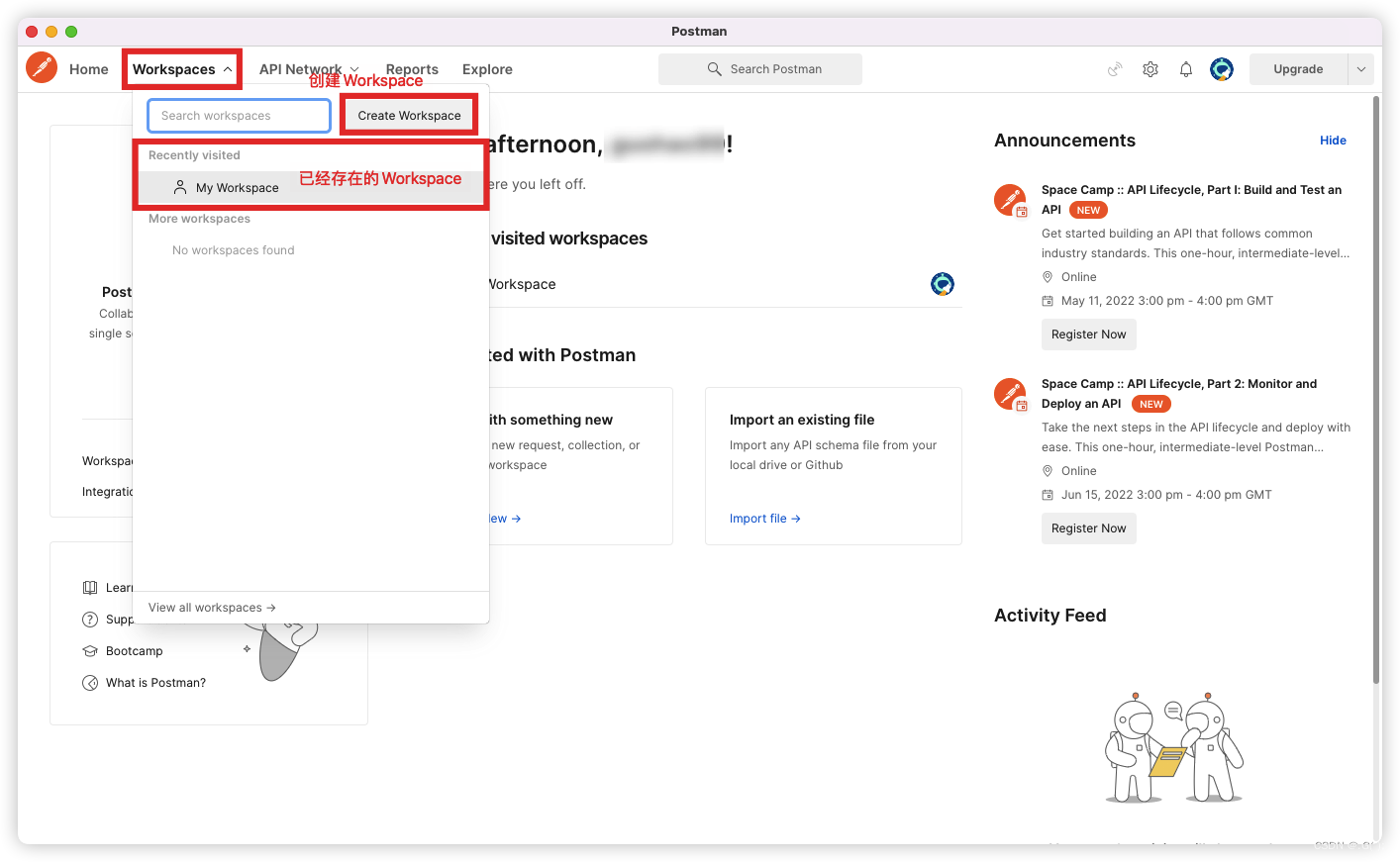The height and width of the screenshot is (862, 1400).
Task: Click the Upgrade button
Action: (x=1298, y=69)
